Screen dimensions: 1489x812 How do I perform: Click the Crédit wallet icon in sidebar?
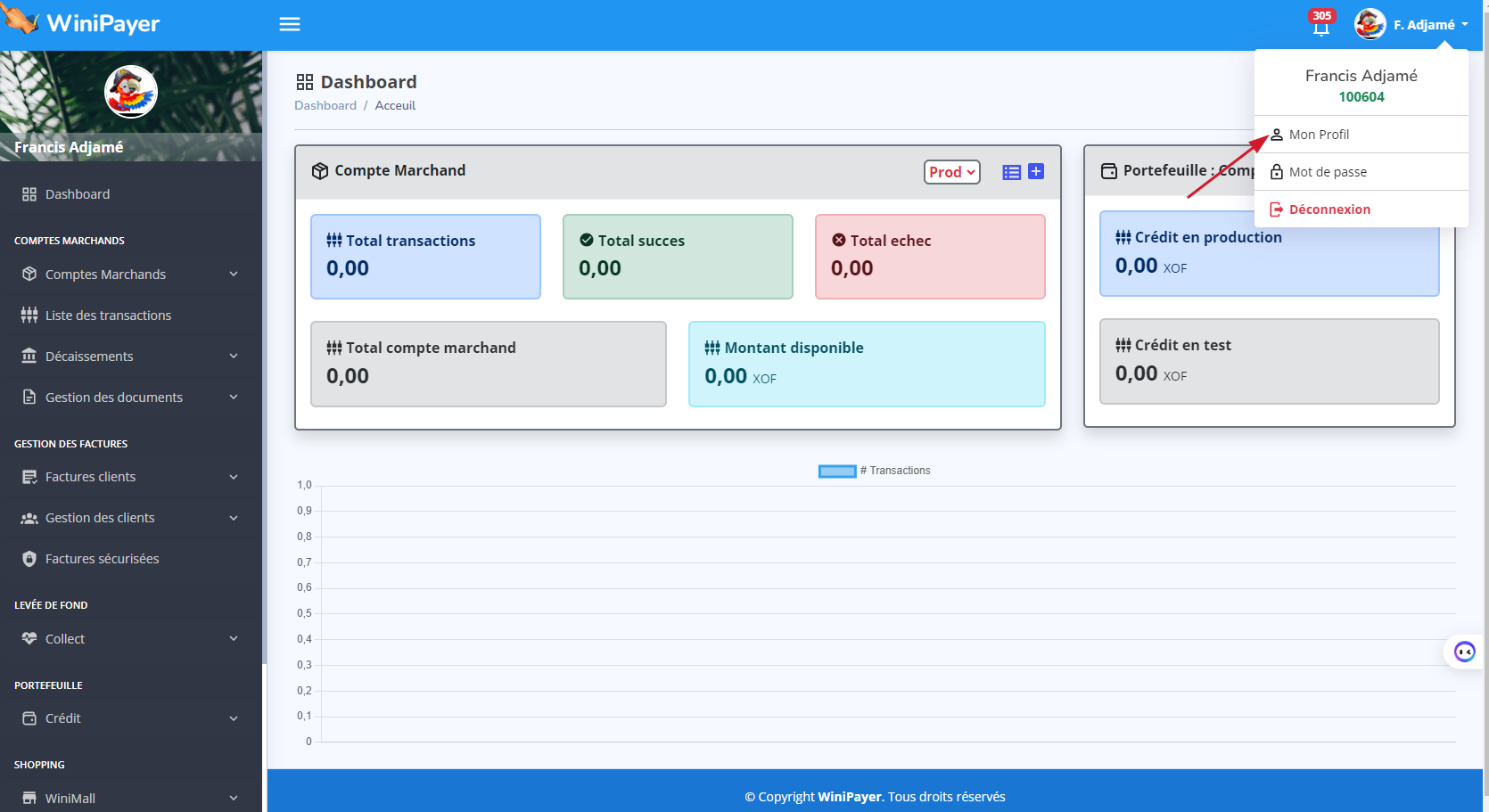[x=29, y=718]
